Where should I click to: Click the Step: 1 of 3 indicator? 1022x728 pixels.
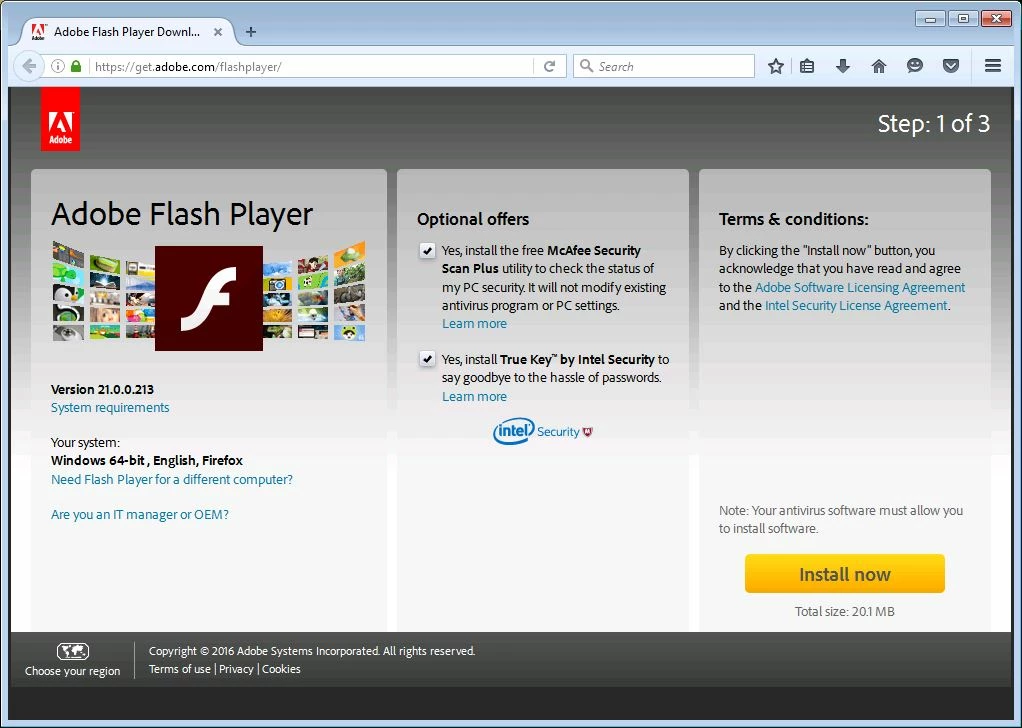933,124
